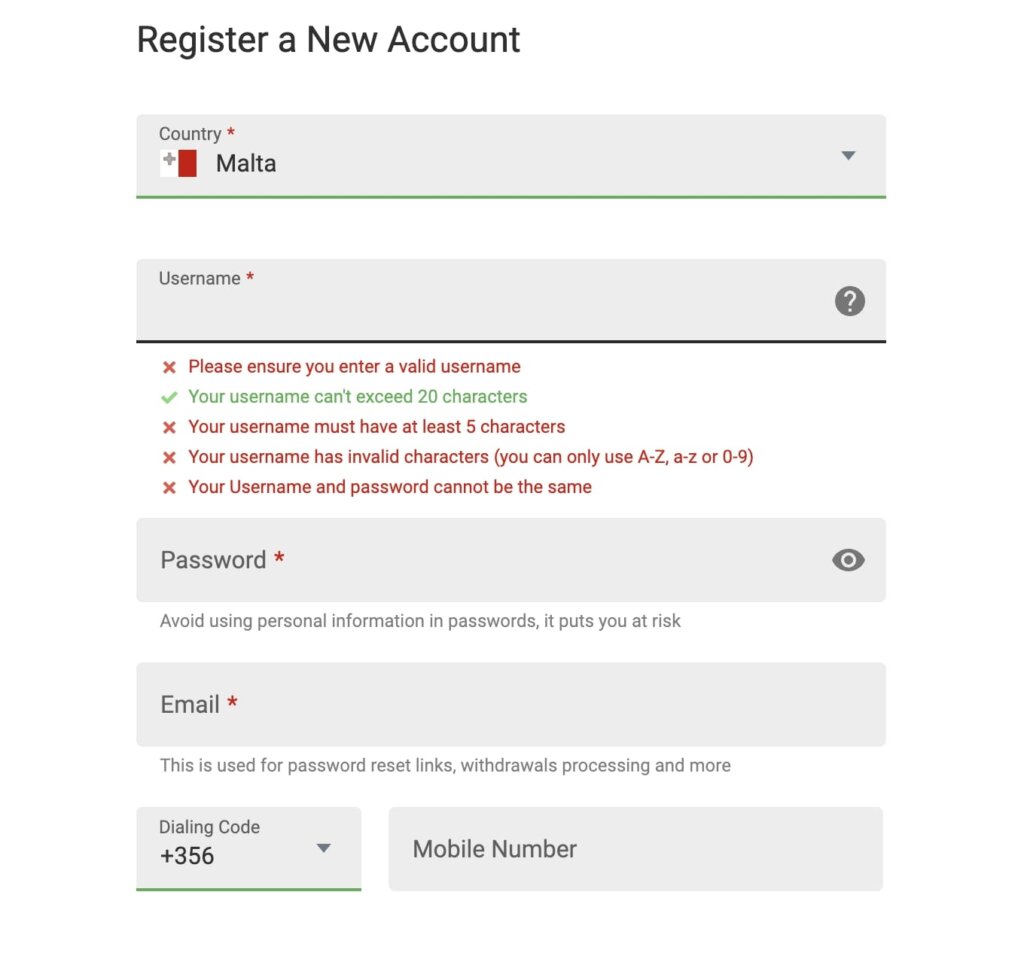Click green checkmark beside 20 characters rule
Image resolution: width=1024 pixels, height=968 pixels.
pos(169,397)
